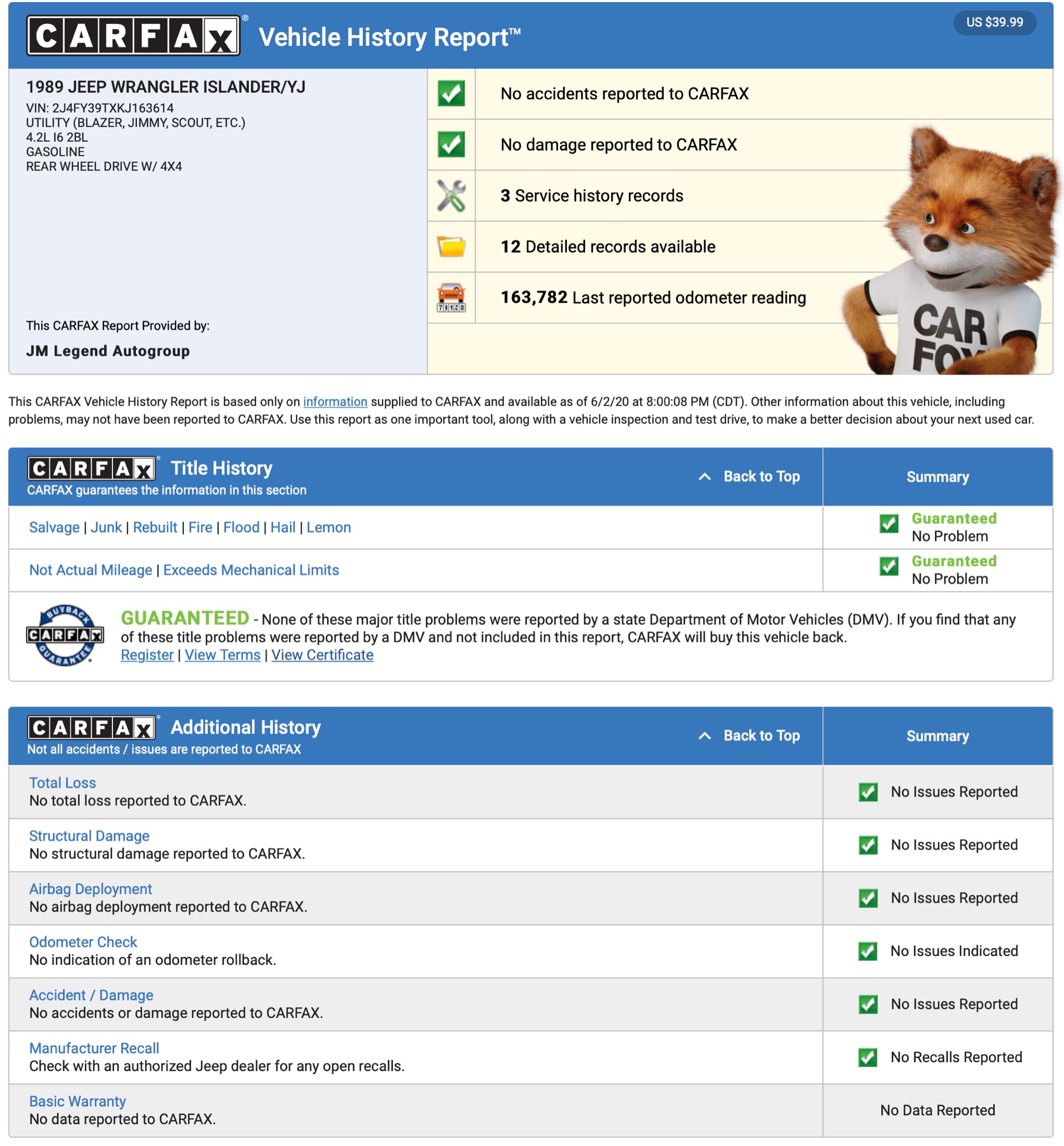The image size is (1064, 1146).
Task: Click the green checkmark beside No accidents reported
Action: point(451,93)
